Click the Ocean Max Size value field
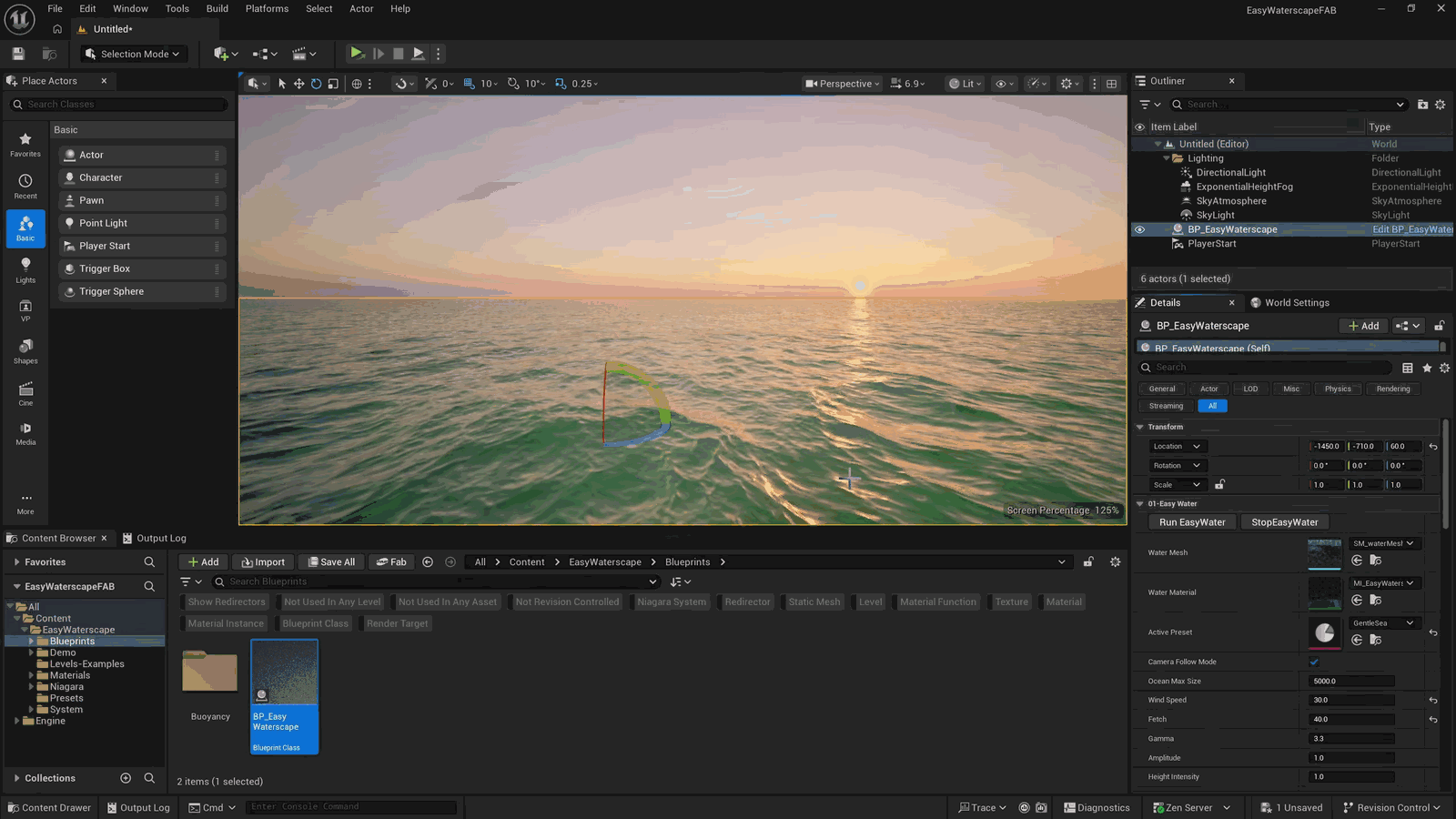The width and height of the screenshot is (1456, 819). (x=1351, y=681)
